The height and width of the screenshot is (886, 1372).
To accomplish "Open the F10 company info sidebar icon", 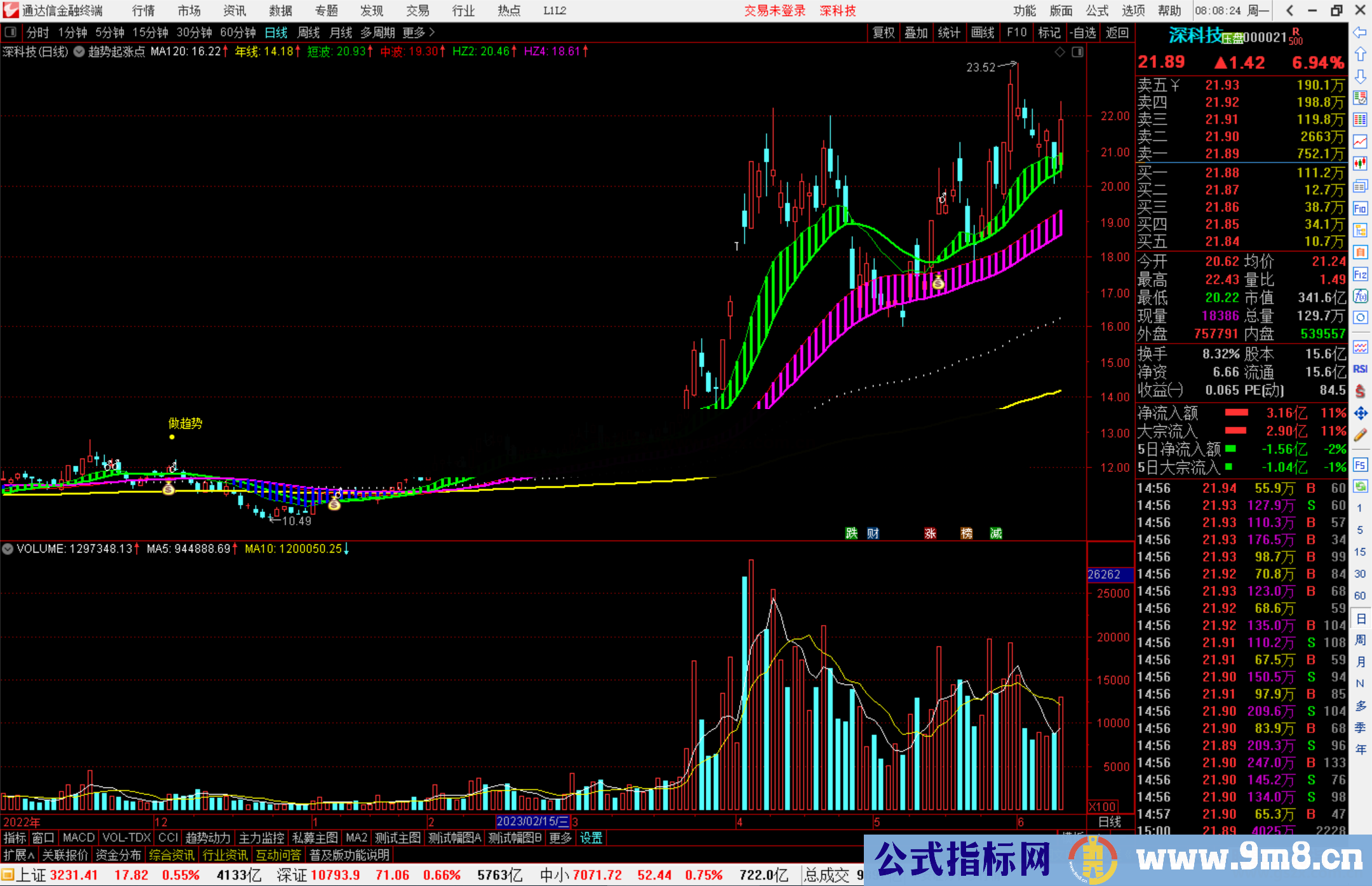I will [x=1360, y=209].
